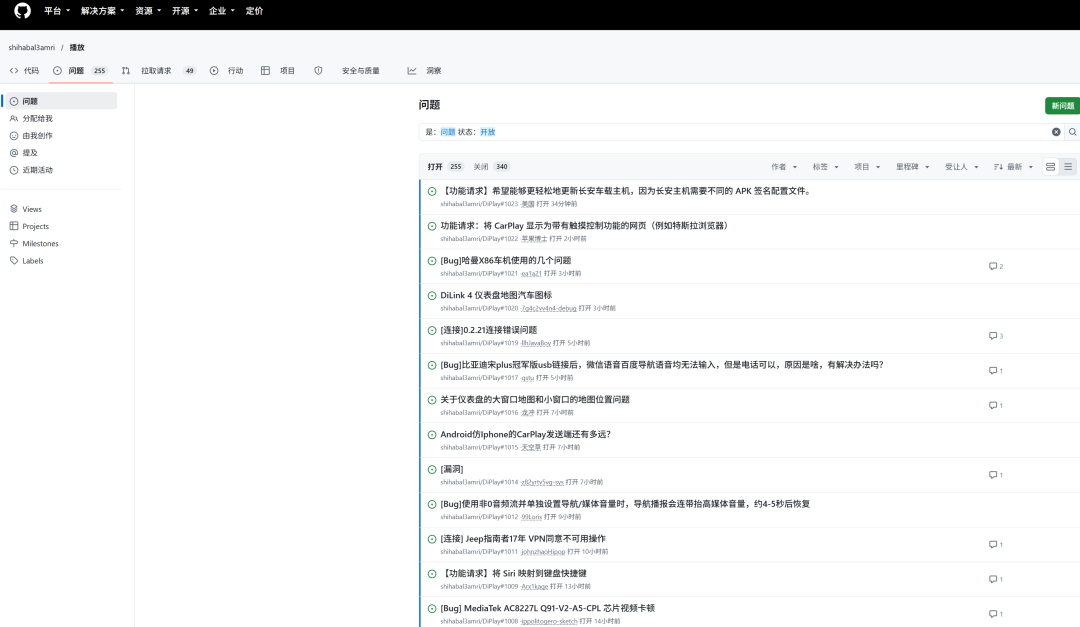Open the 播放 repository link
Screen dimensions: 1080x627
pyautogui.click(x=76, y=48)
